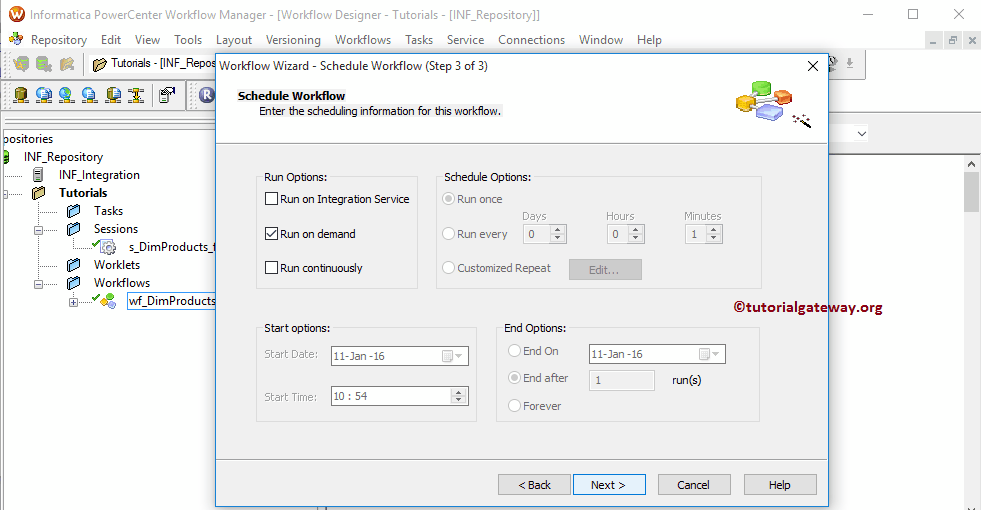The height and width of the screenshot is (510, 981).
Task: Click the workflow icon beside wf_DimProducts
Action: pos(108,301)
